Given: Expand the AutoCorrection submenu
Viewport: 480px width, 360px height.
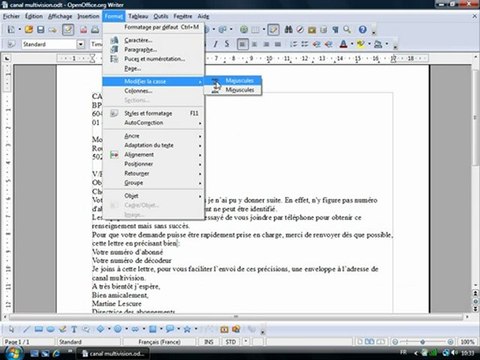Looking at the screenshot, I should click(x=153, y=123).
